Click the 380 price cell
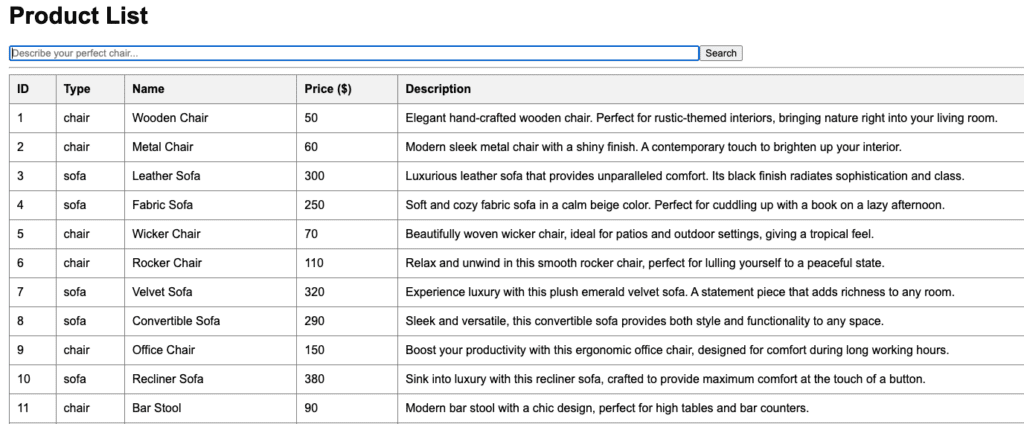 315,379
